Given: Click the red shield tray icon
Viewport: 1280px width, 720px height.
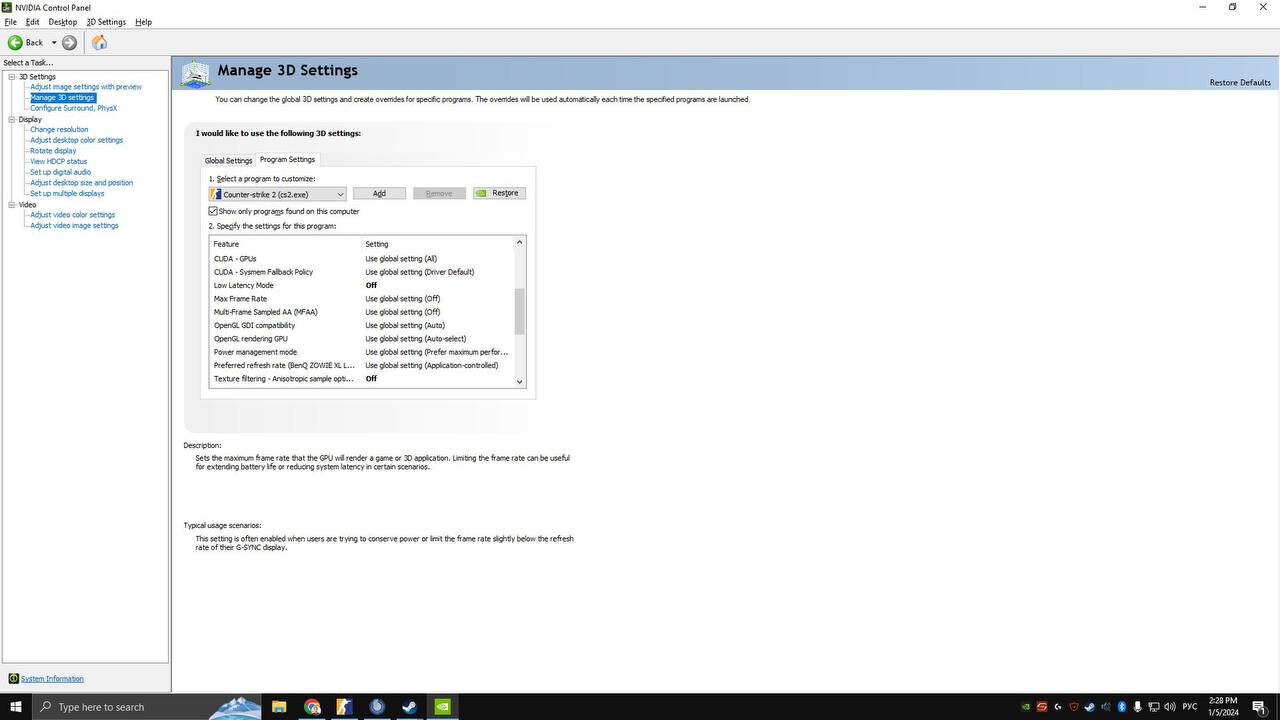Looking at the screenshot, I should 1073,707.
